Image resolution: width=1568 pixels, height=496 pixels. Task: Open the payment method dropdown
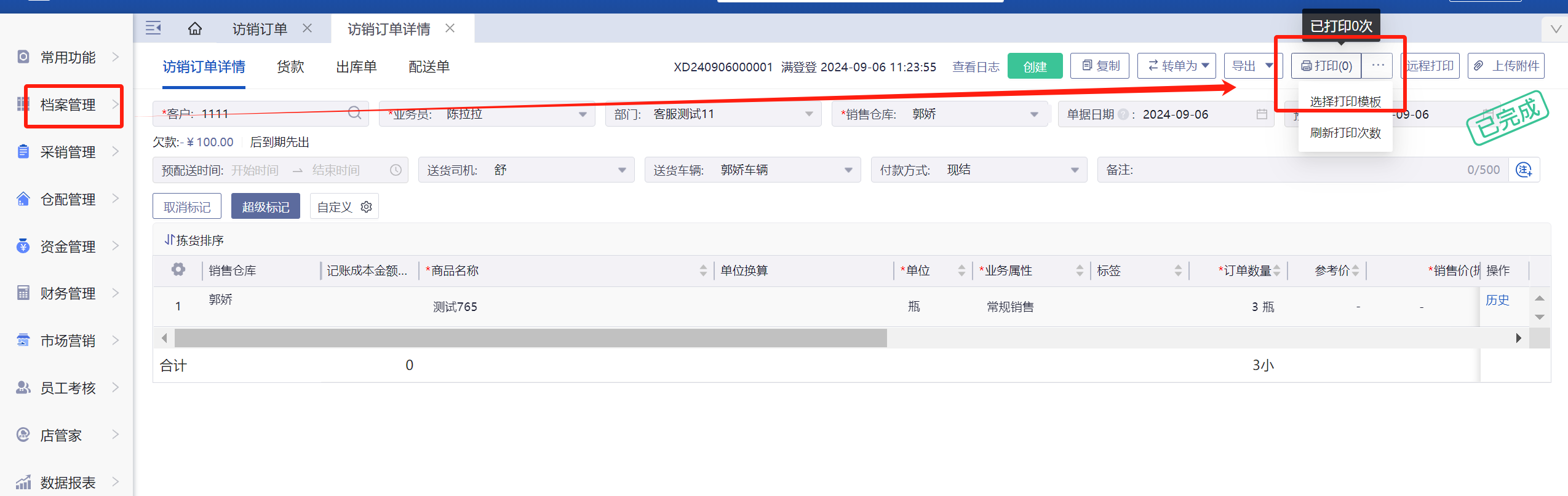(1074, 170)
